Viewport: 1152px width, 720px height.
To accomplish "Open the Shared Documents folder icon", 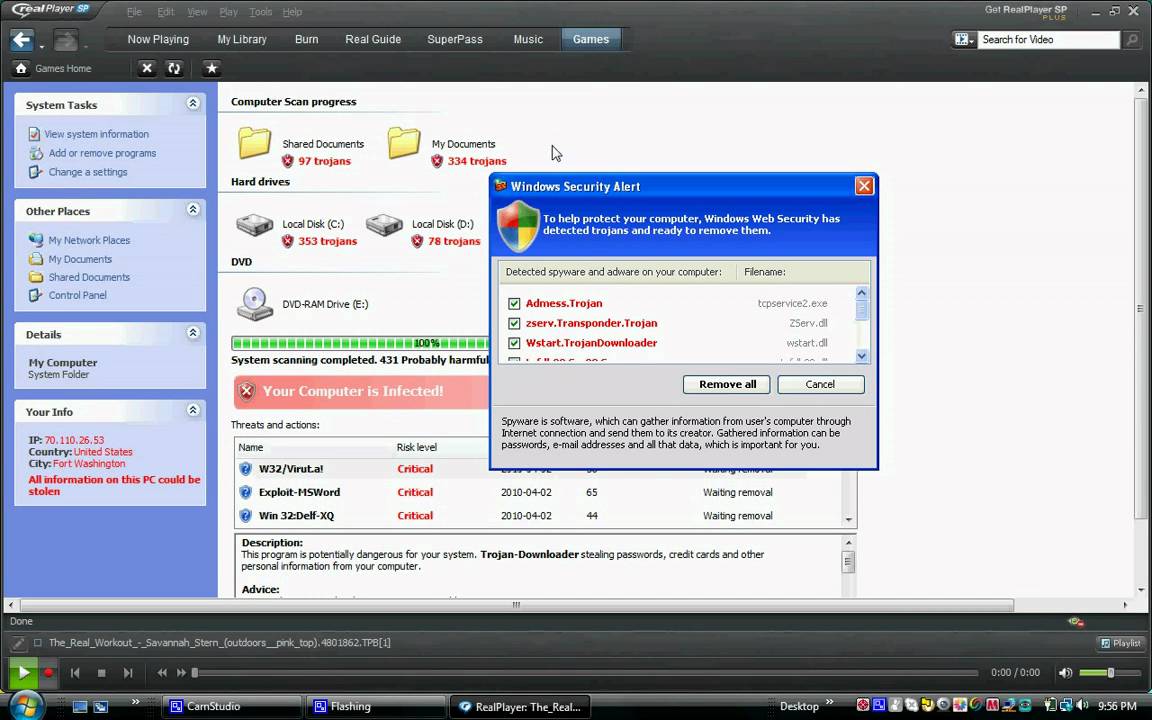I will coord(254,143).
